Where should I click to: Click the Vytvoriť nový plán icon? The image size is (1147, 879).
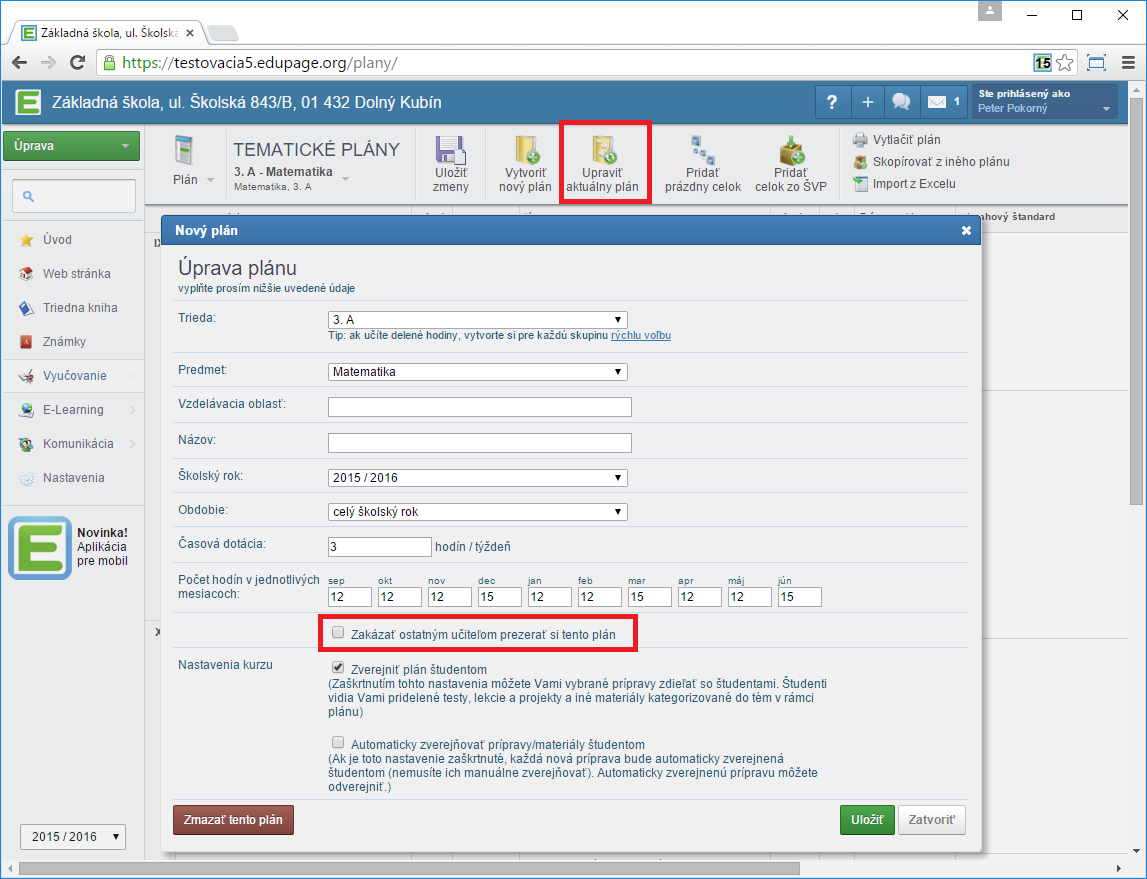pos(526,151)
